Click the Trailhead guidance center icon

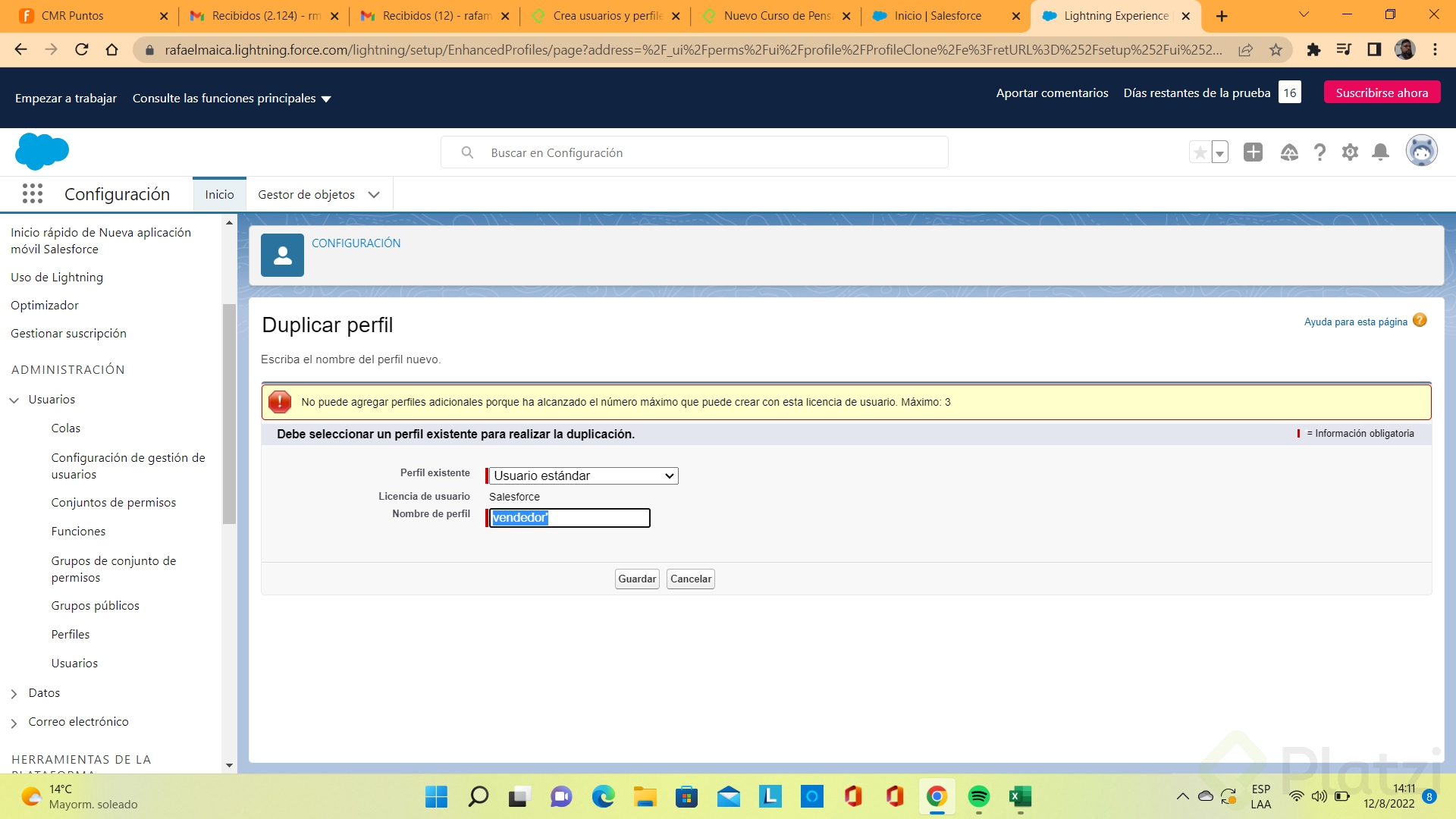1288,152
